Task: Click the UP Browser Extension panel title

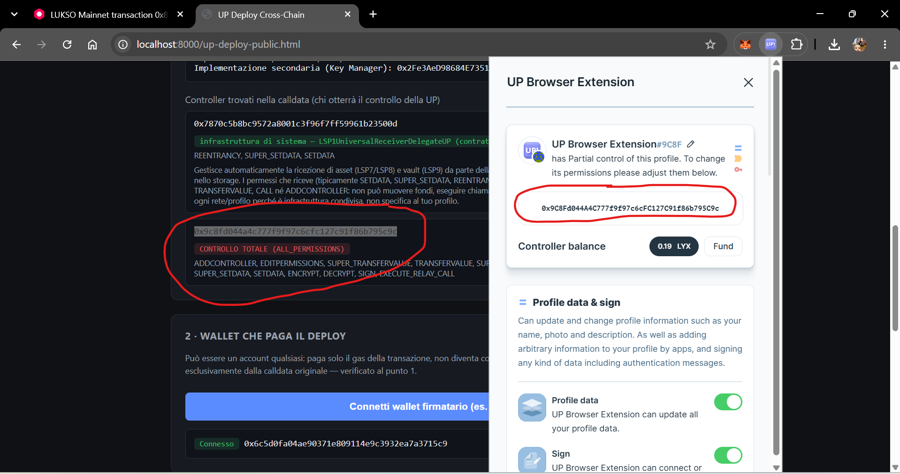Action: [571, 82]
